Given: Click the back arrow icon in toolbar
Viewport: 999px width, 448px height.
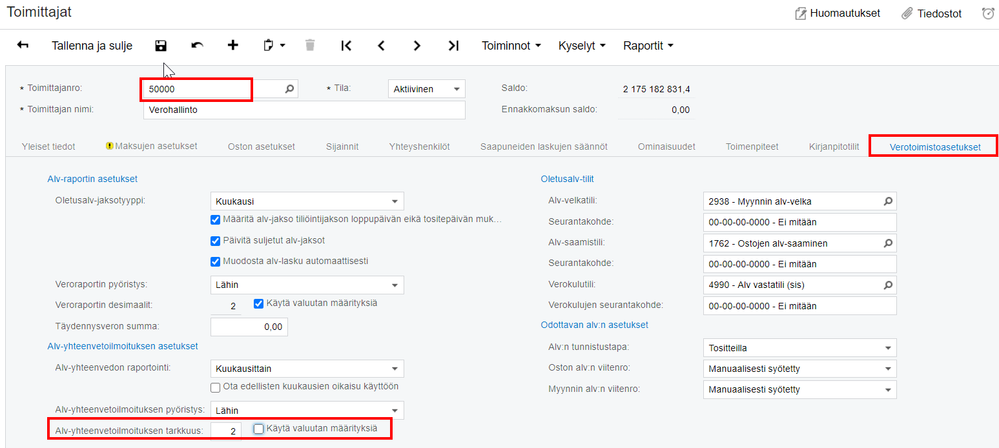Looking at the screenshot, I should pos(23,45).
